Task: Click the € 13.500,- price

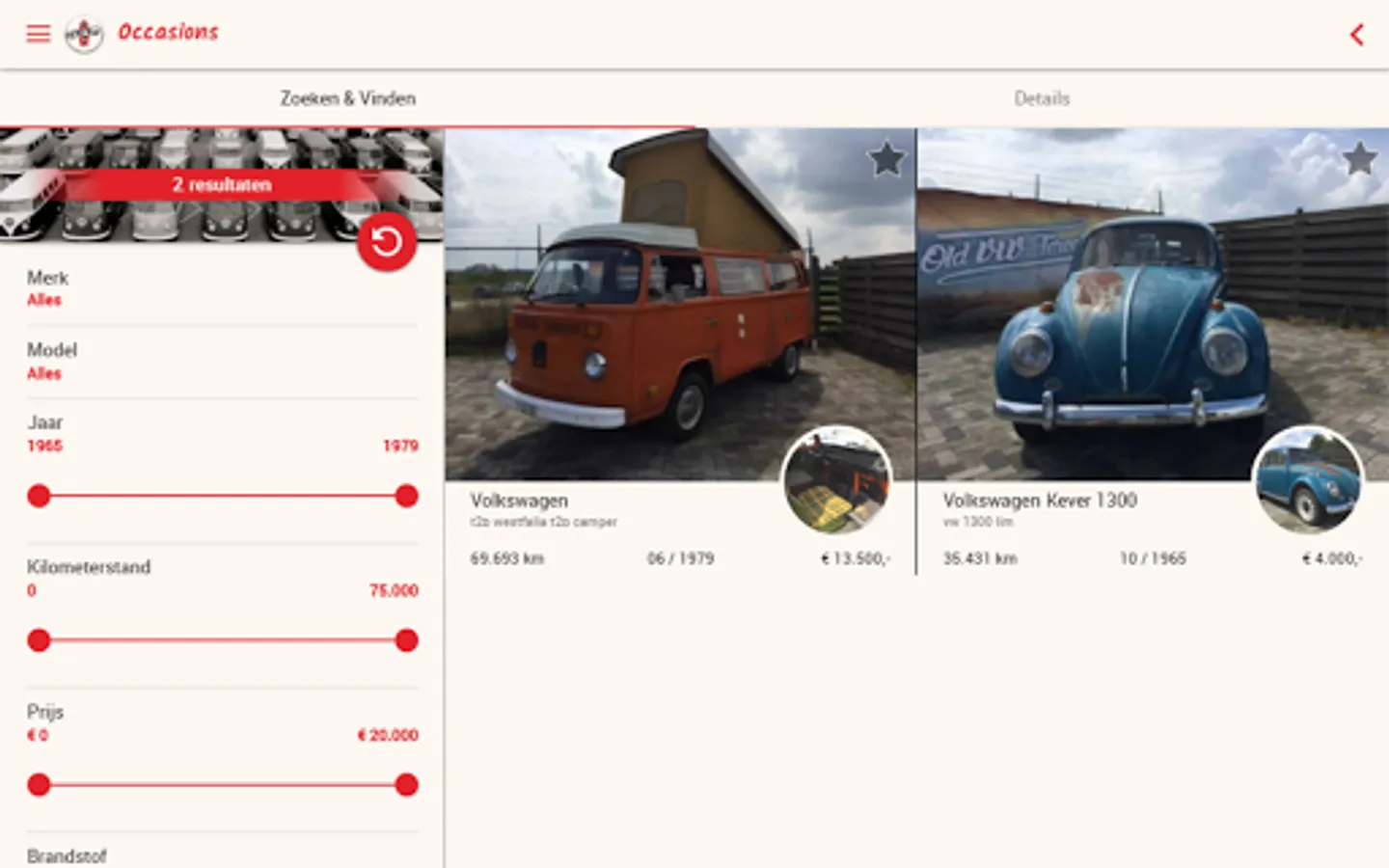Action: click(x=856, y=558)
